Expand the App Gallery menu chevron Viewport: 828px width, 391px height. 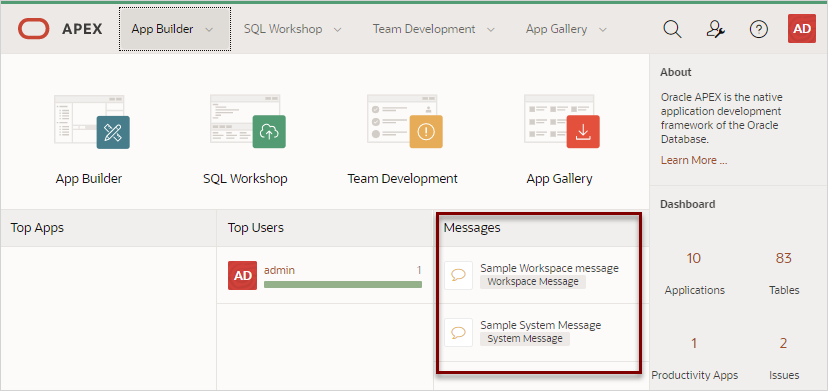[x=603, y=30]
